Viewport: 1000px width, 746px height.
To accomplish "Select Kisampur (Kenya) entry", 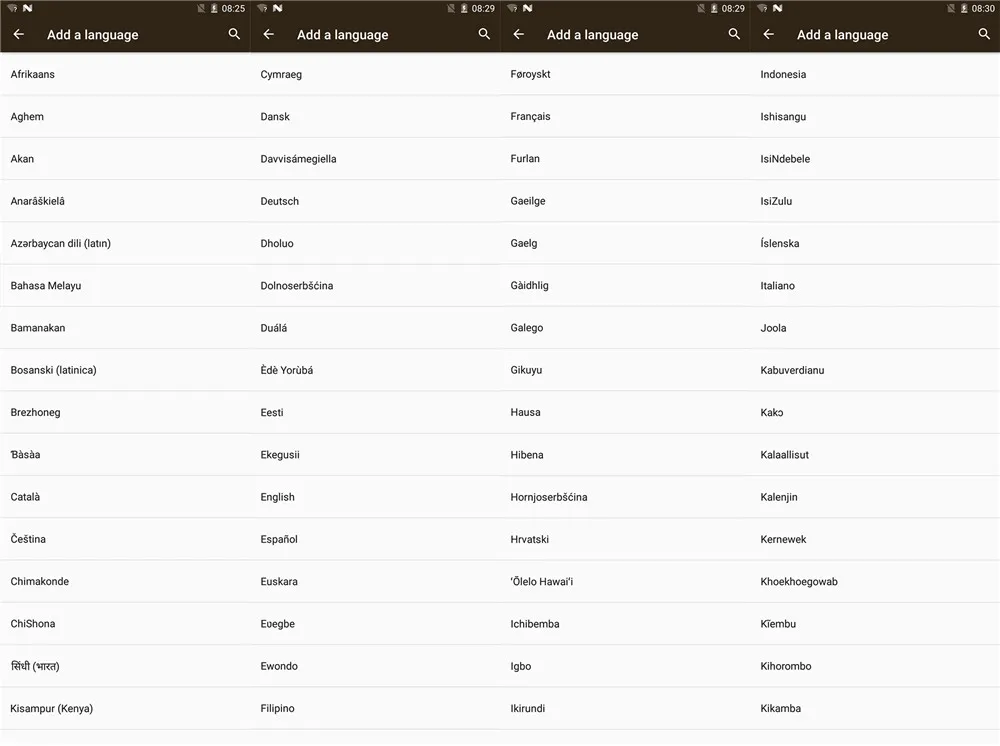I will (x=125, y=708).
